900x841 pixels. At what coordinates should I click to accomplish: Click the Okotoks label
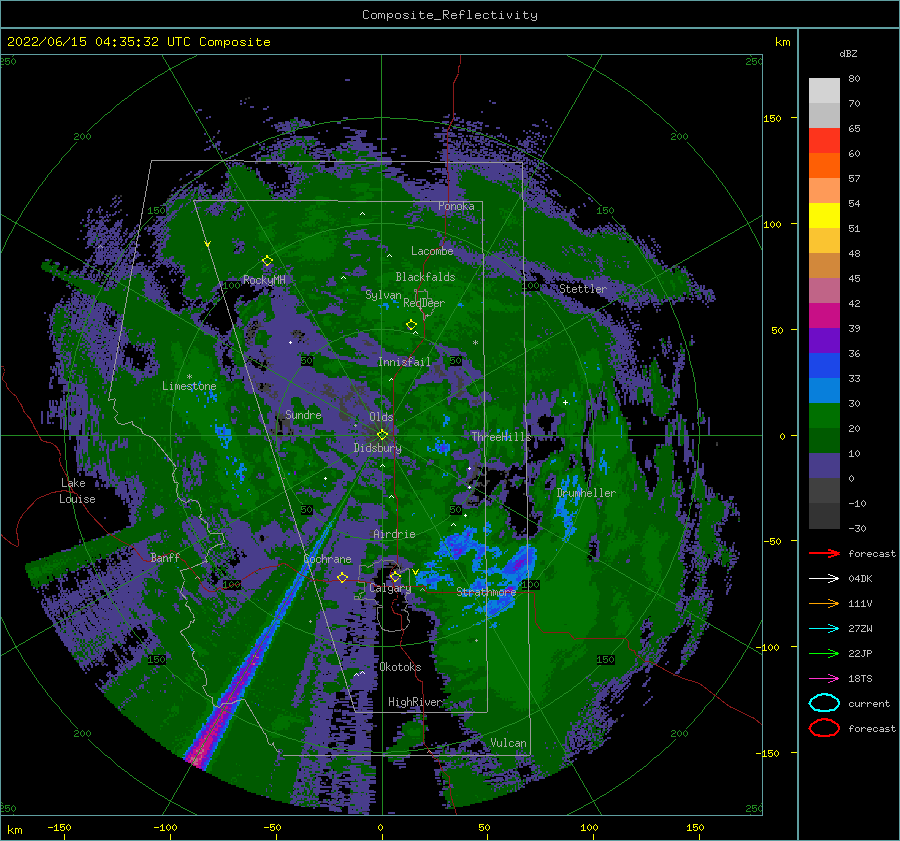(x=400, y=667)
